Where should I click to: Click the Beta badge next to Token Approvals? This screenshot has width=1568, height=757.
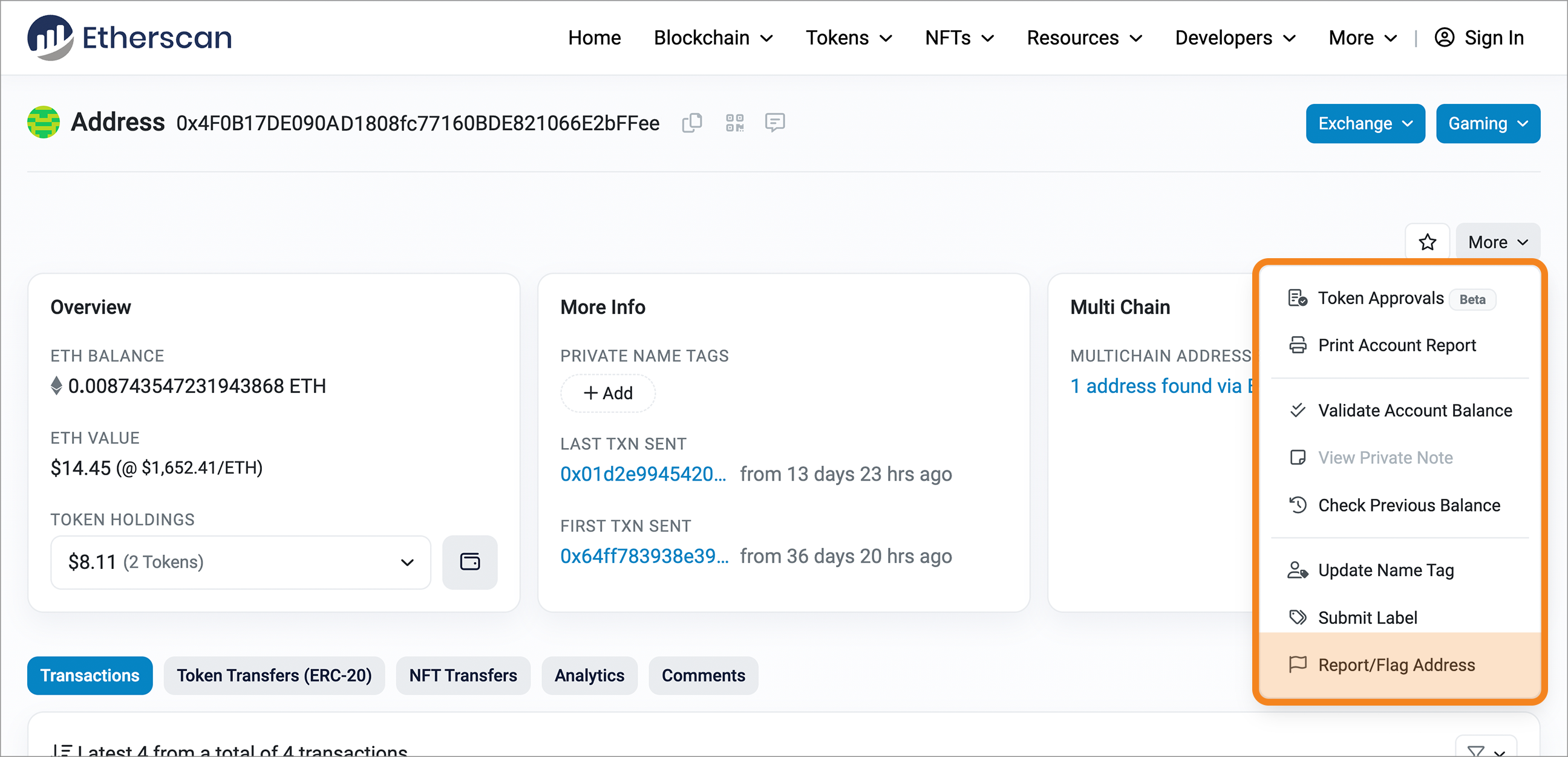point(1472,299)
